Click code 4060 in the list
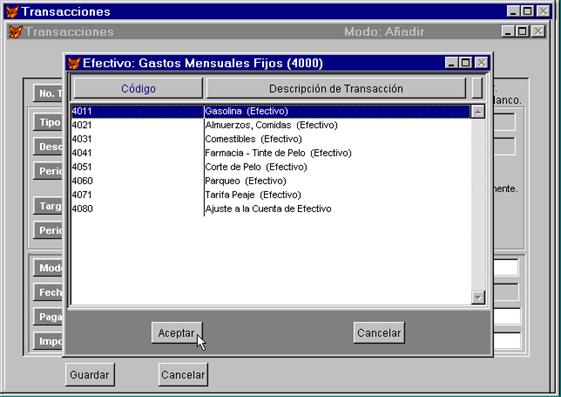This screenshot has height=397, width=561. click(82, 181)
